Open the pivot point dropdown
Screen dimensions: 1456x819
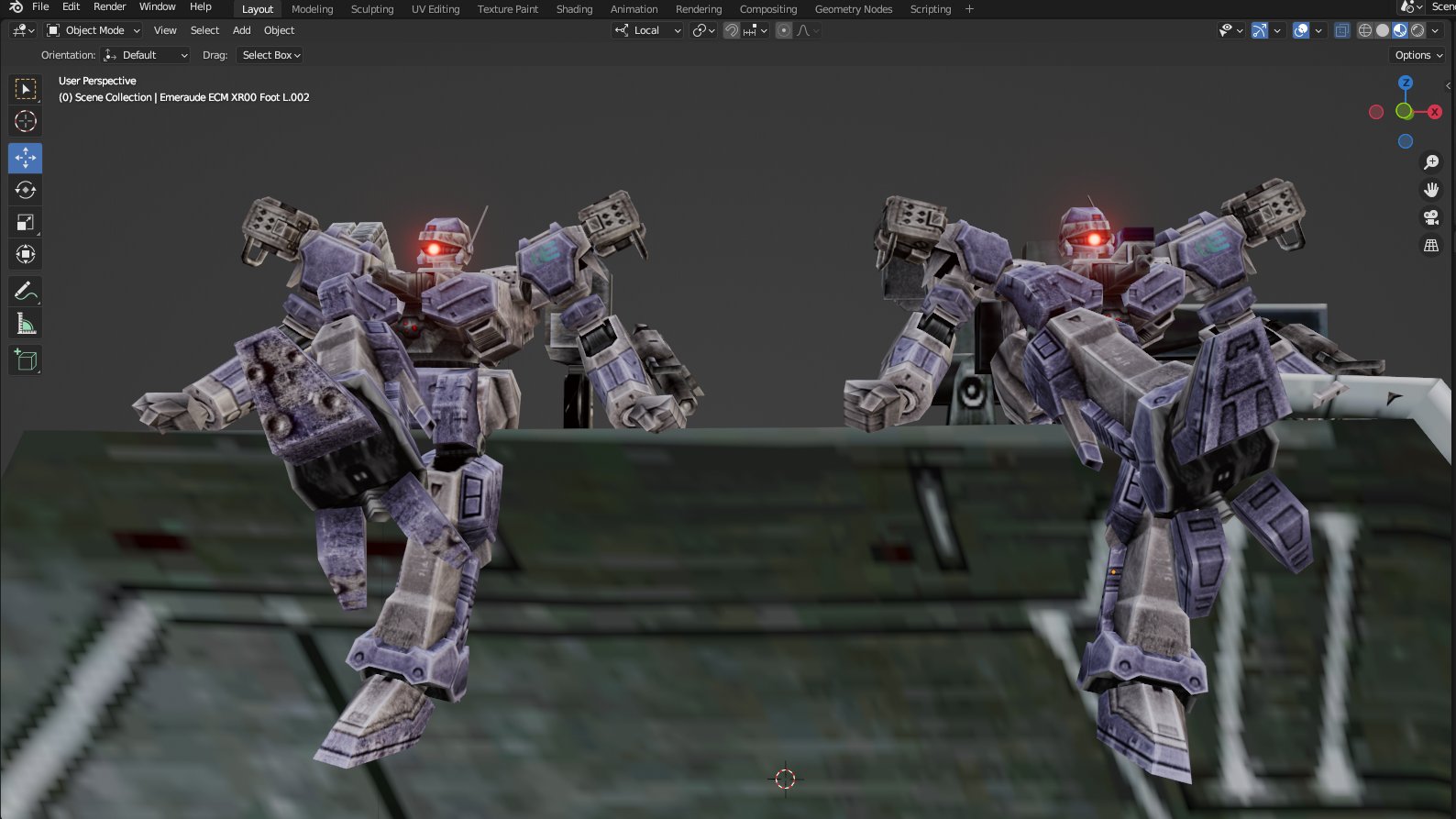tap(703, 30)
